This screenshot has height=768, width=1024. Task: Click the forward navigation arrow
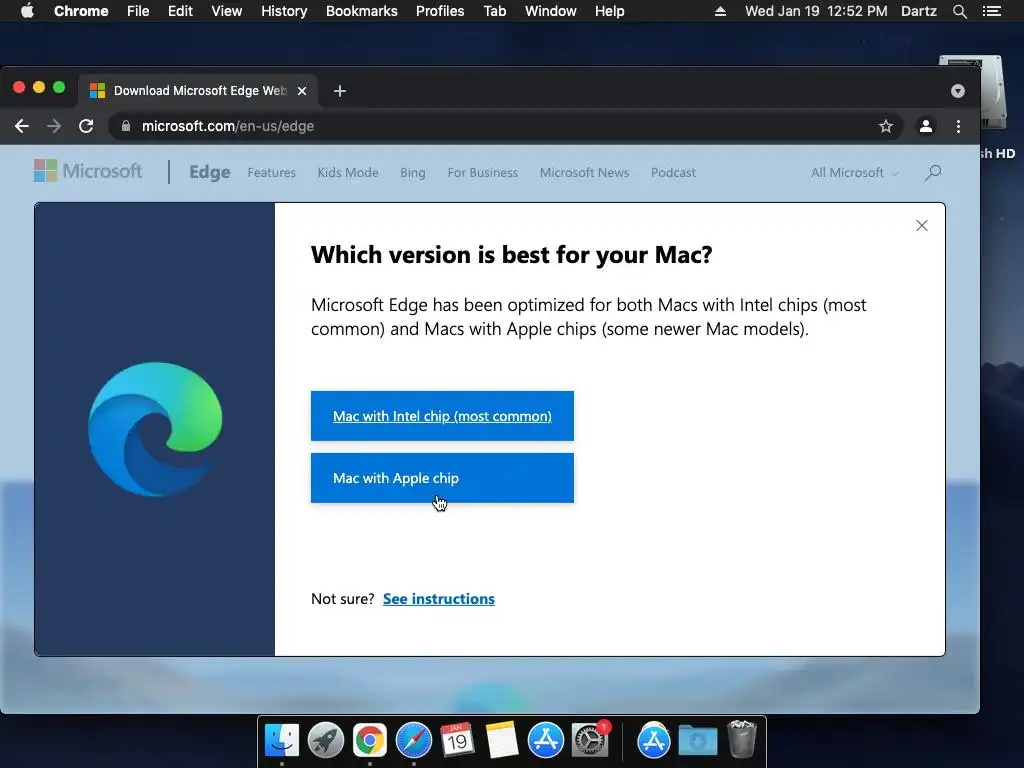(x=54, y=126)
